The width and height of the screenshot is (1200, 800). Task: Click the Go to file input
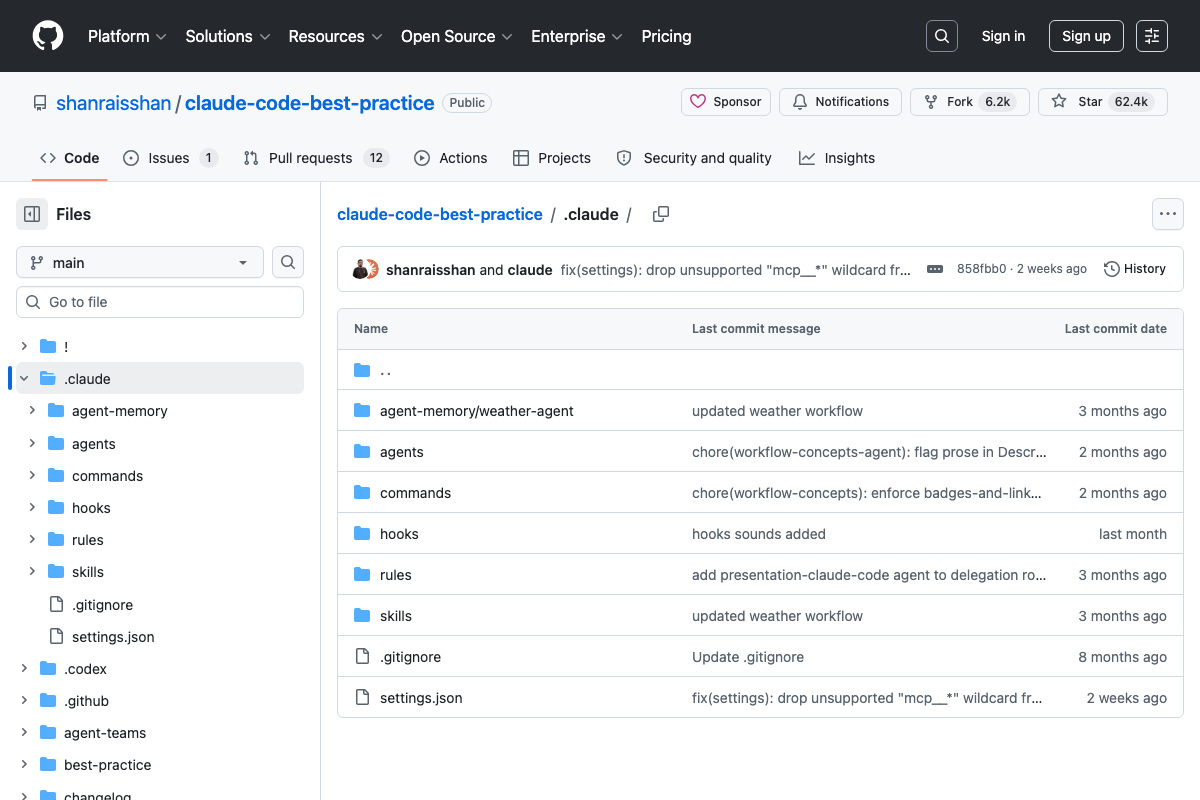pyautogui.click(x=160, y=302)
